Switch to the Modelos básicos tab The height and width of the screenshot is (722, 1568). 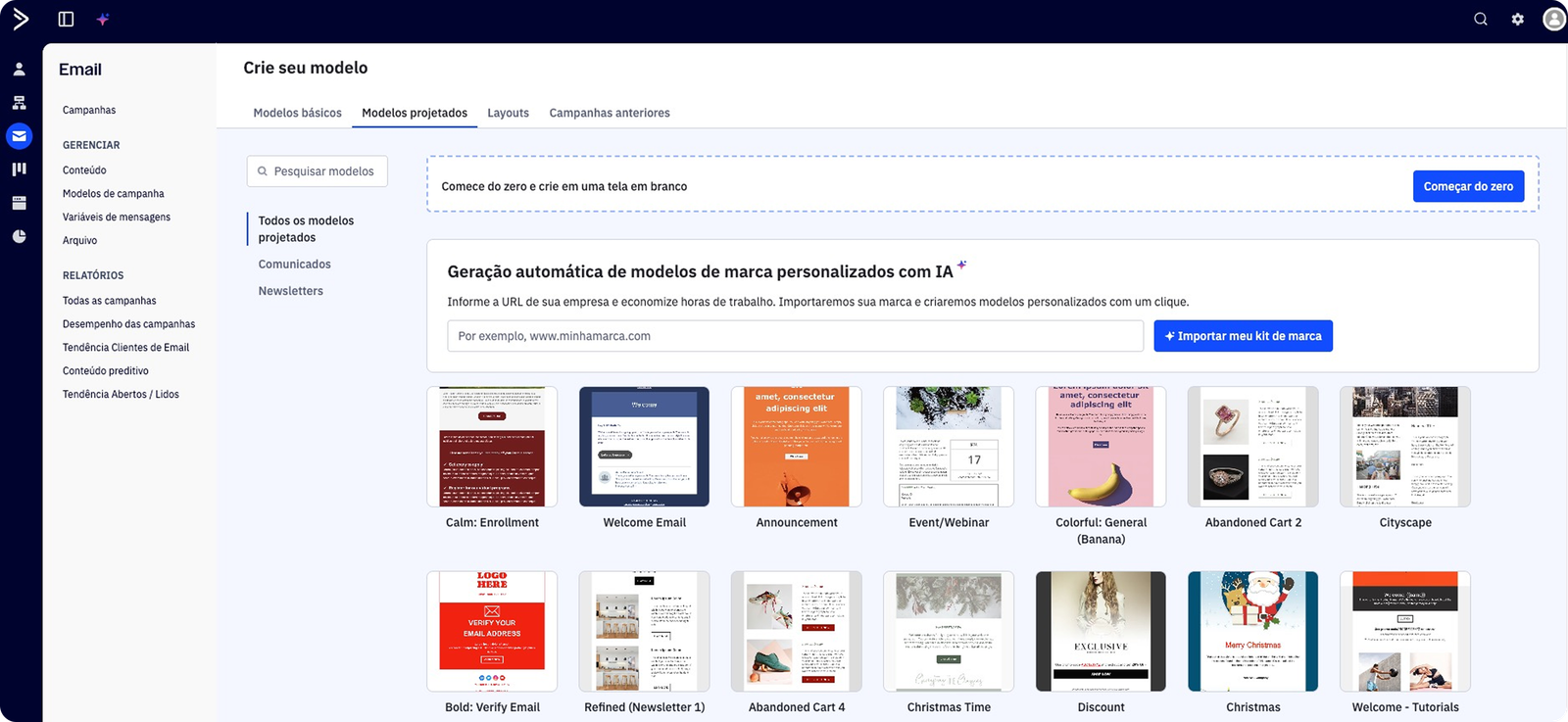coord(297,113)
